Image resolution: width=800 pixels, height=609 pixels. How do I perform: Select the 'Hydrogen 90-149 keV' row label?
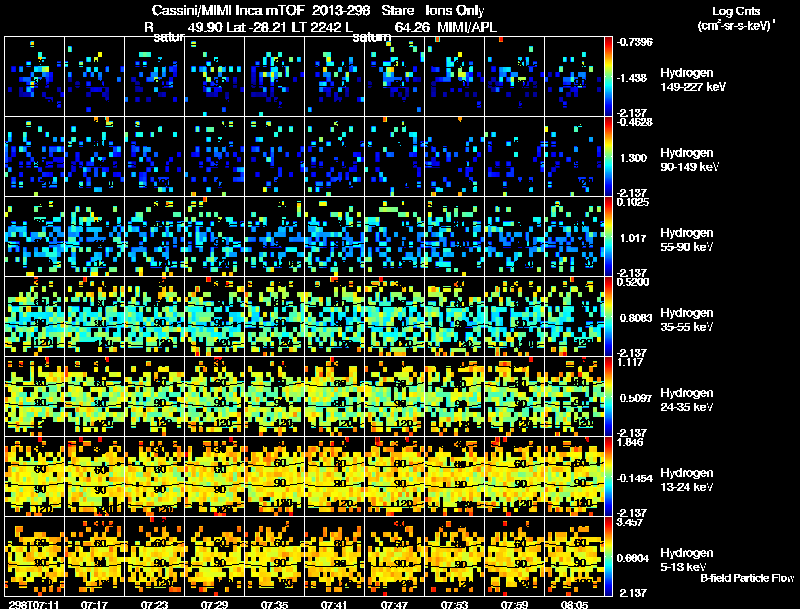click(x=689, y=160)
